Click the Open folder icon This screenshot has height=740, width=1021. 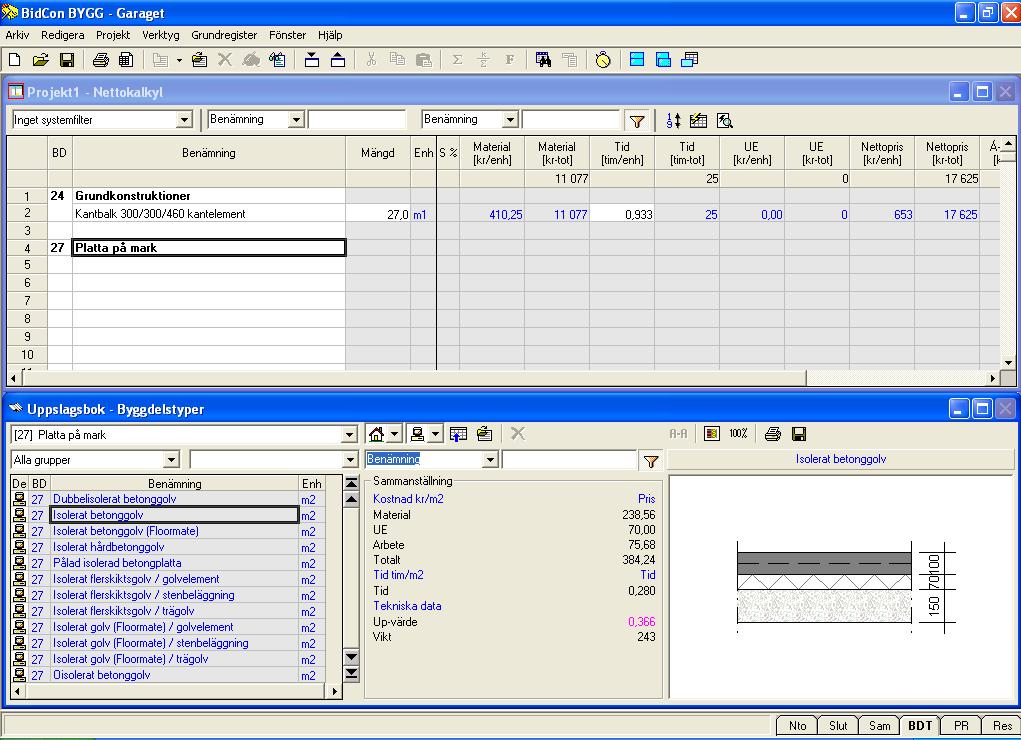[x=40, y=60]
